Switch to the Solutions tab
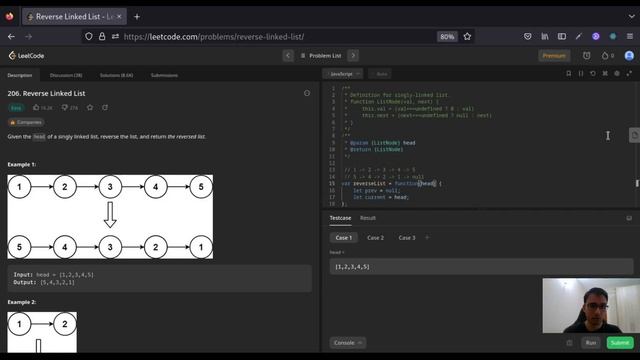 click(x=116, y=75)
